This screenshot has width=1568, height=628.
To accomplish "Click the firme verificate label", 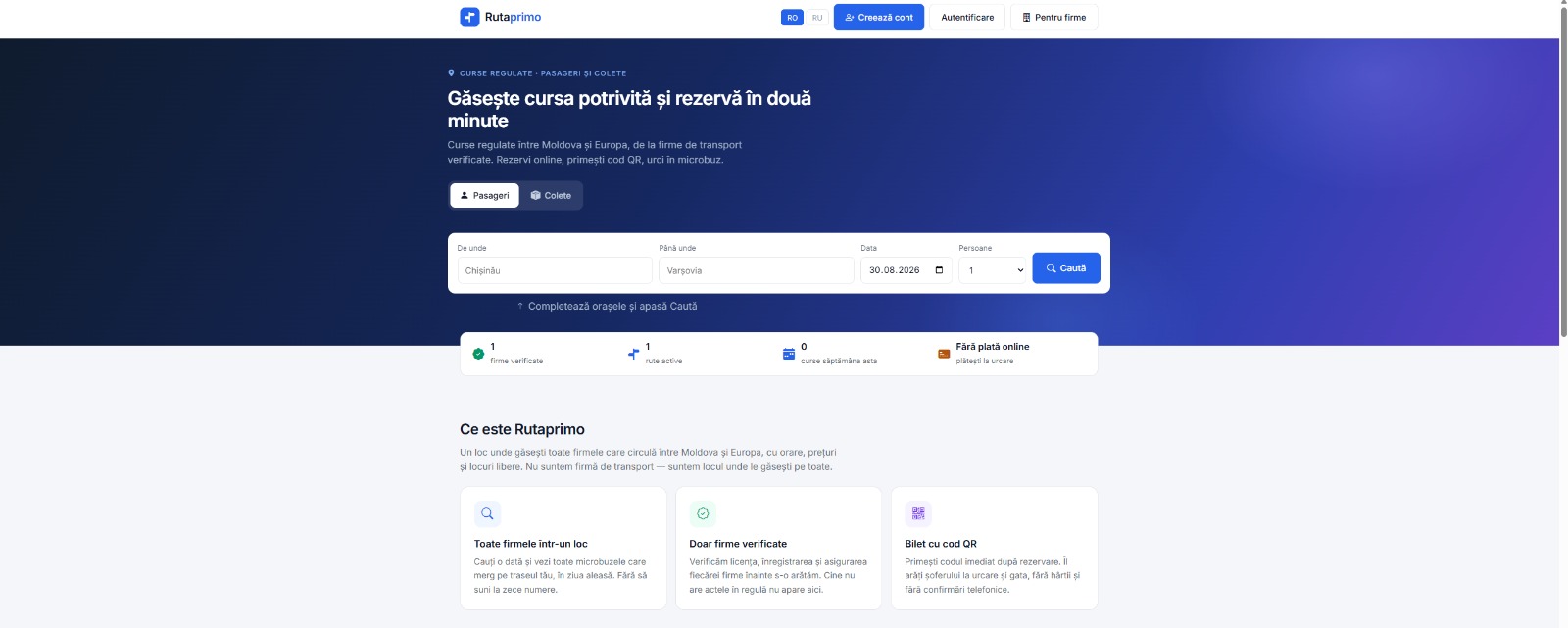I will (516, 362).
